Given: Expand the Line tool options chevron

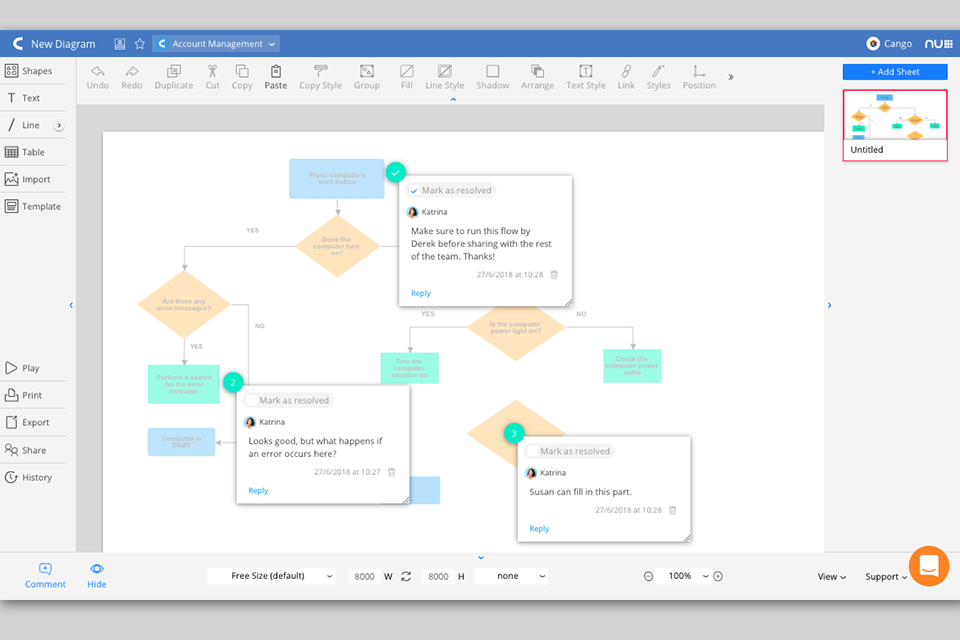Looking at the screenshot, I should [x=58, y=124].
